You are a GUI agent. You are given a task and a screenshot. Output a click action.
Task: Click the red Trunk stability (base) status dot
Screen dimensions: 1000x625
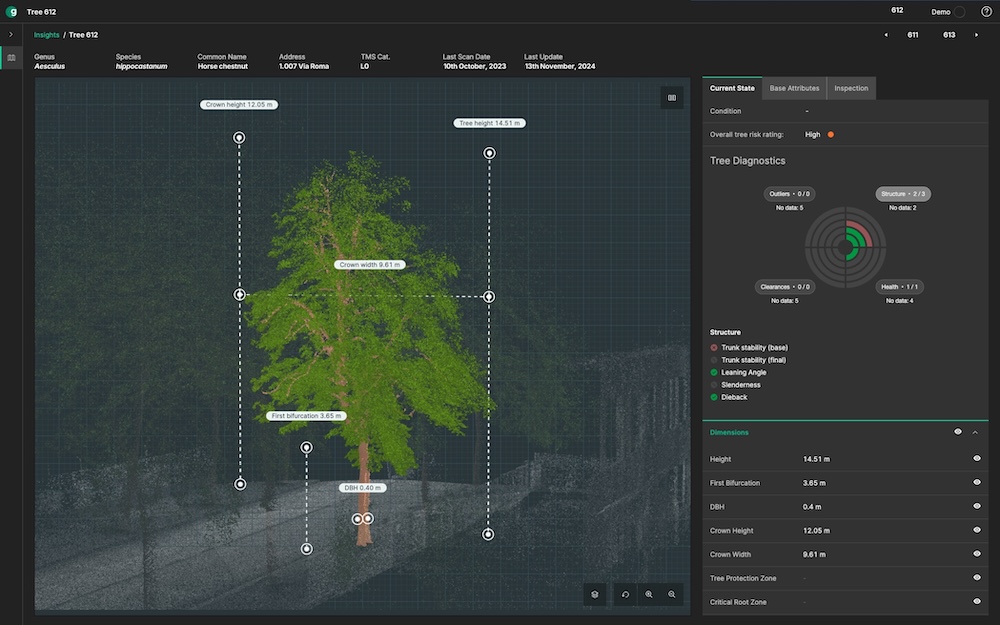coord(714,348)
